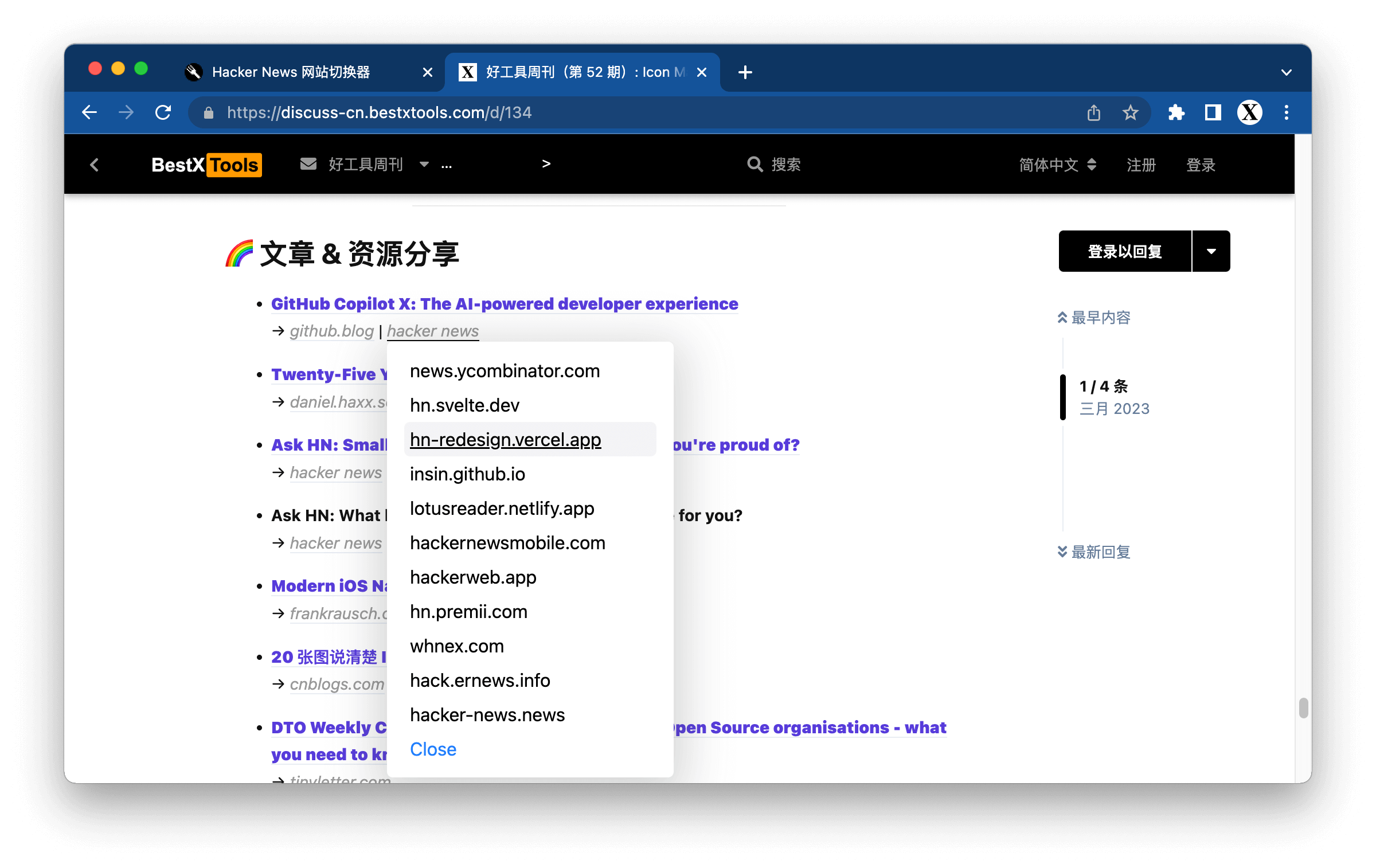1376x868 pixels.
Task: Expand the 好工具周刊 navigation dropdown
Action: [x=425, y=164]
